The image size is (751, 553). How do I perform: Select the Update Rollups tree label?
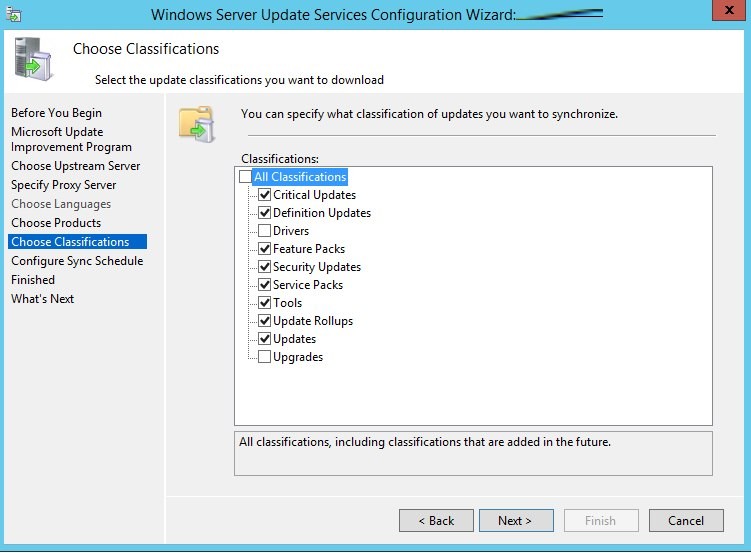point(312,321)
